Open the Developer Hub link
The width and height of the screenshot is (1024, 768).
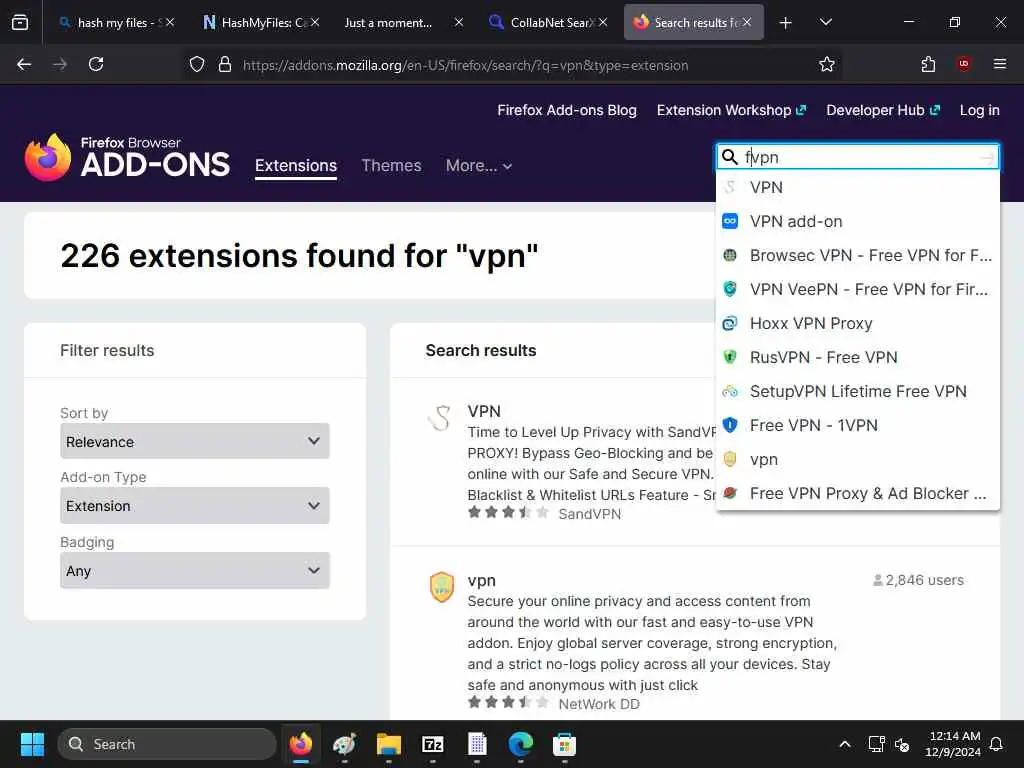pos(883,110)
